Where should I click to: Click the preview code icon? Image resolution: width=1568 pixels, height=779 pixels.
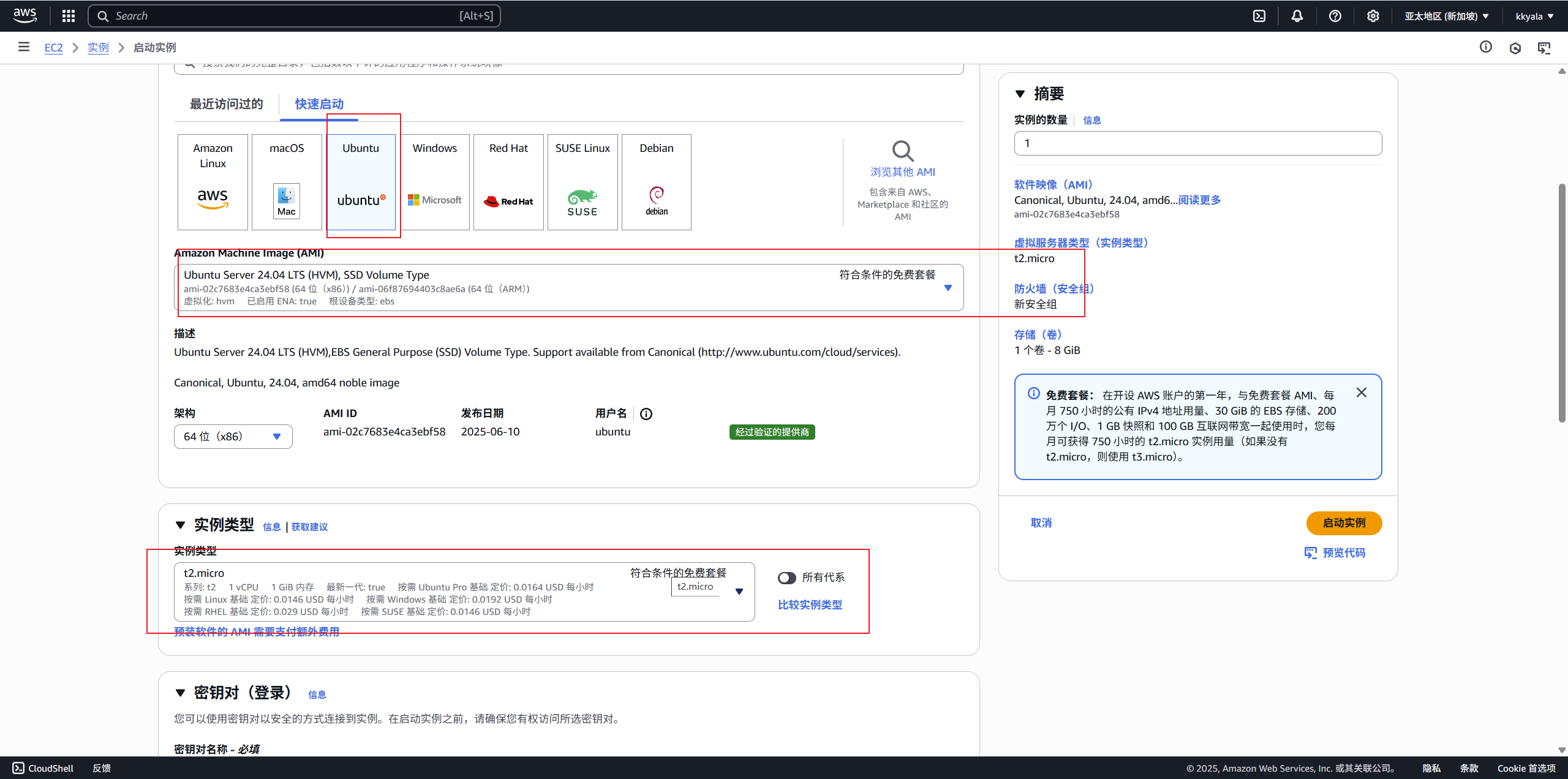pos(1310,553)
